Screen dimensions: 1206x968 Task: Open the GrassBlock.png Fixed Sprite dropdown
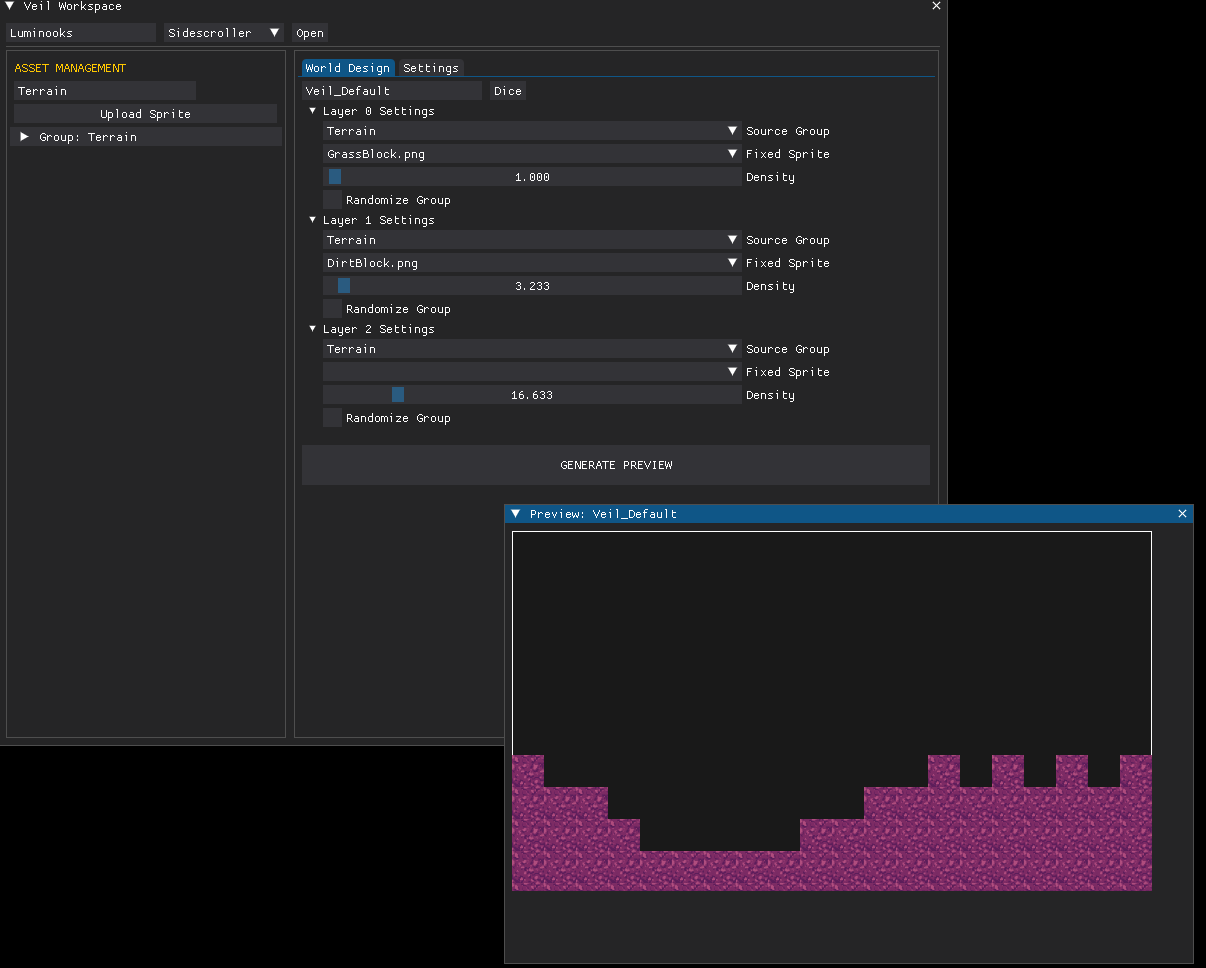pyautogui.click(x=532, y=154)
